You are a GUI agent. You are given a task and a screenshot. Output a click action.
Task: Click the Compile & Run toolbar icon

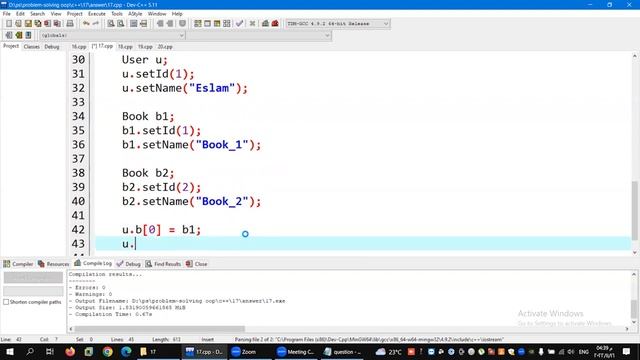(217, 24)
